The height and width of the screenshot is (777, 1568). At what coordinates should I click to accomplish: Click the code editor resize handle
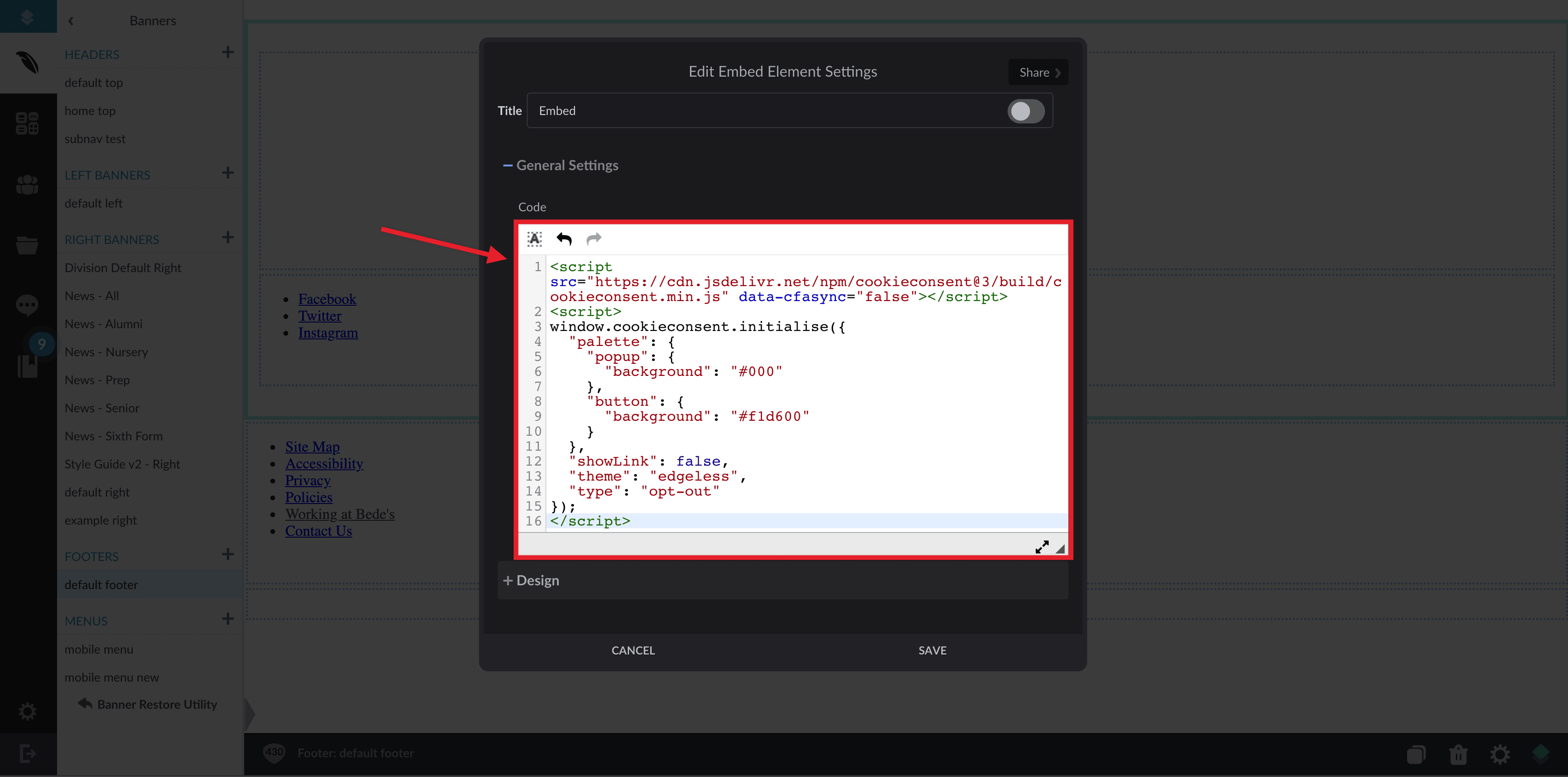coord(1060,549)
